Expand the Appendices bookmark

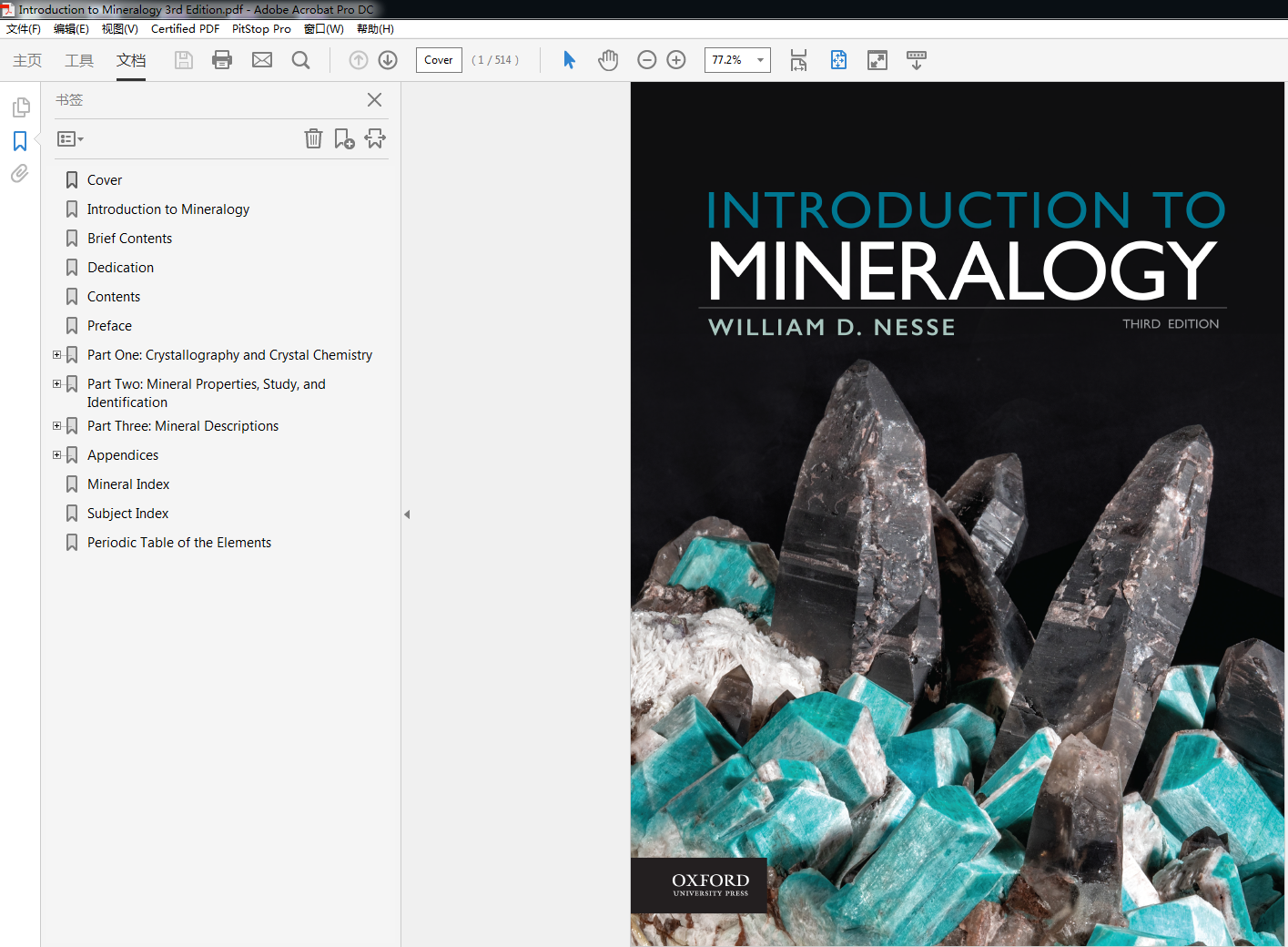click(x=56, y=454)
